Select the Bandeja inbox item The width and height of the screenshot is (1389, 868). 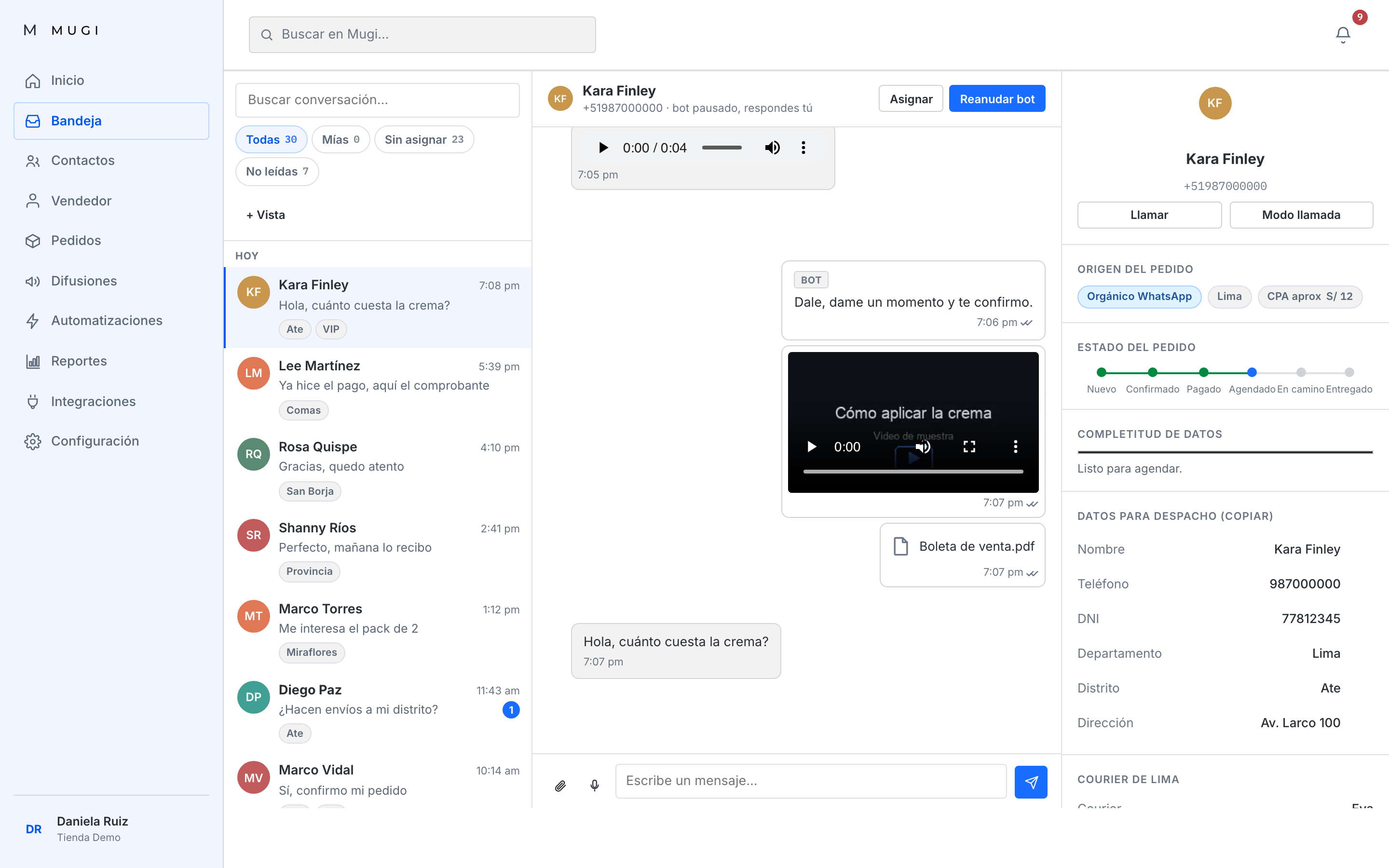(x=111, y=121)
